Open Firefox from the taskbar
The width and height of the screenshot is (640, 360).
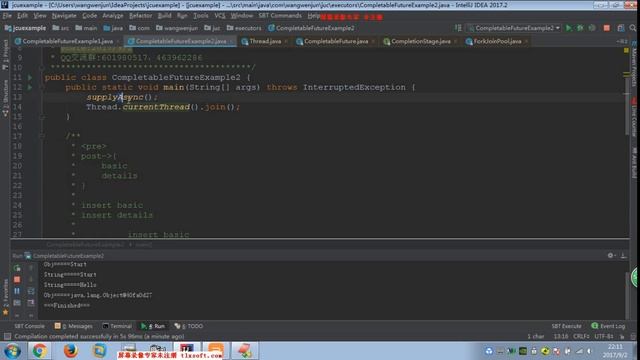coord(70,351)
